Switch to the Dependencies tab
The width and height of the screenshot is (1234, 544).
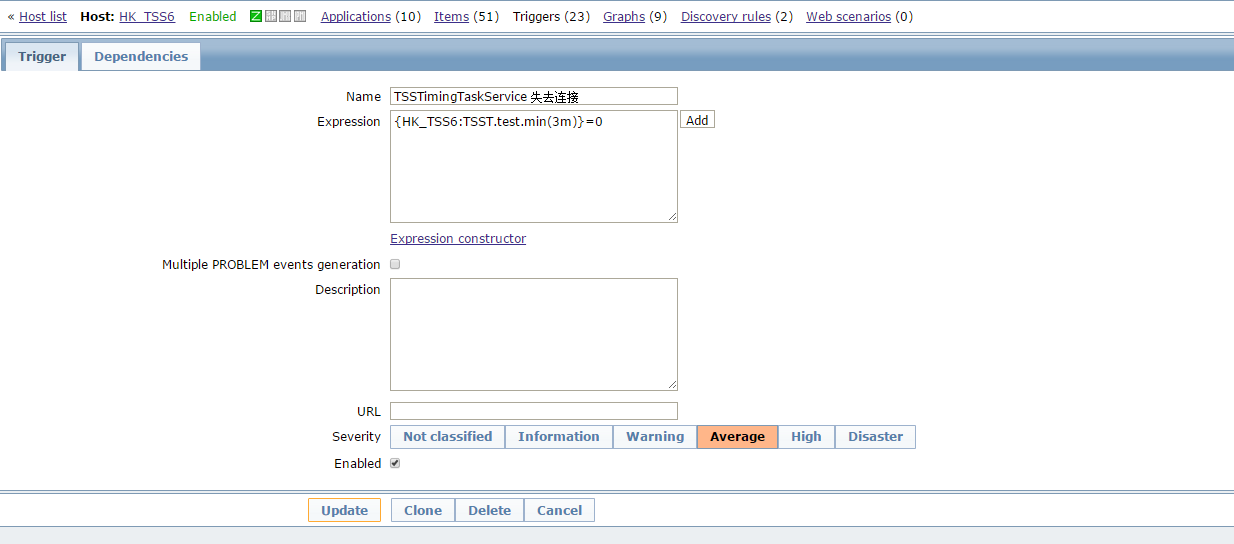click(x=141, y=57)
